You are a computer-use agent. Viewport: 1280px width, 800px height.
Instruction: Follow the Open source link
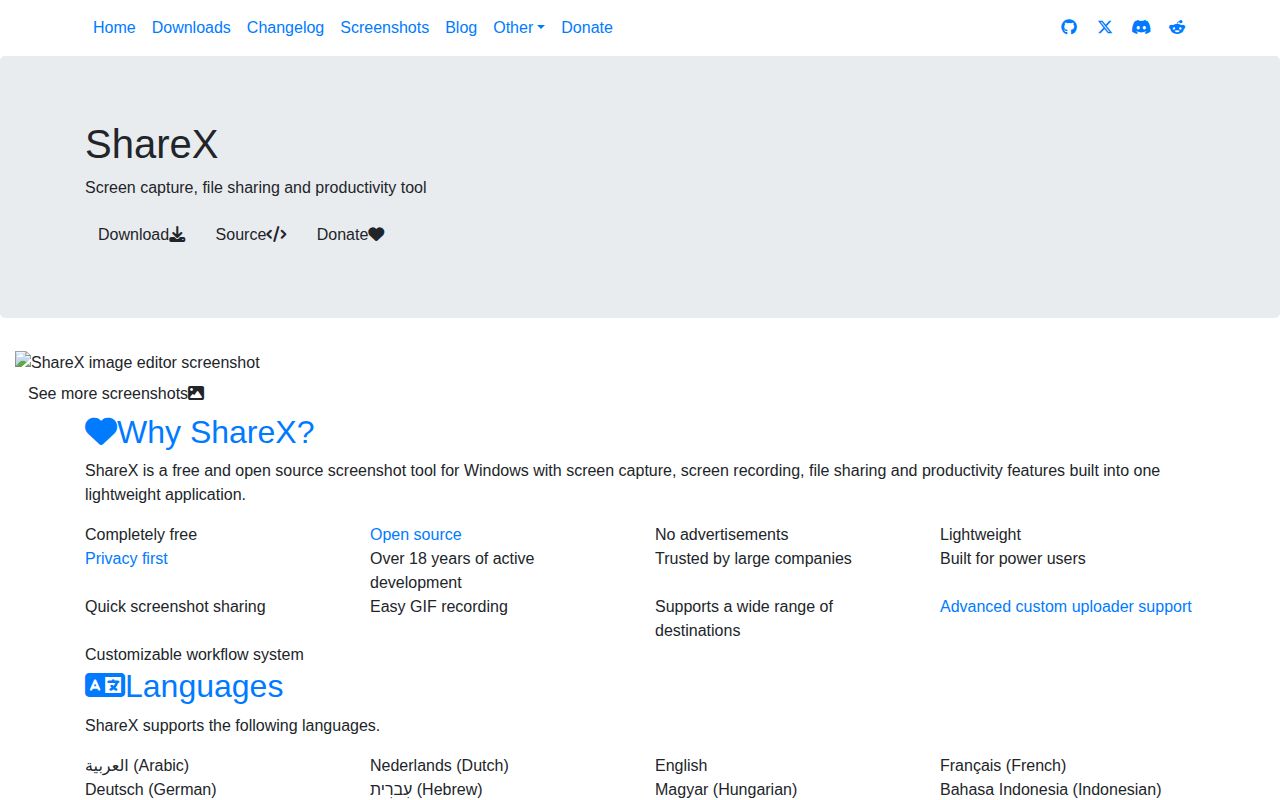tap(416, 534)
